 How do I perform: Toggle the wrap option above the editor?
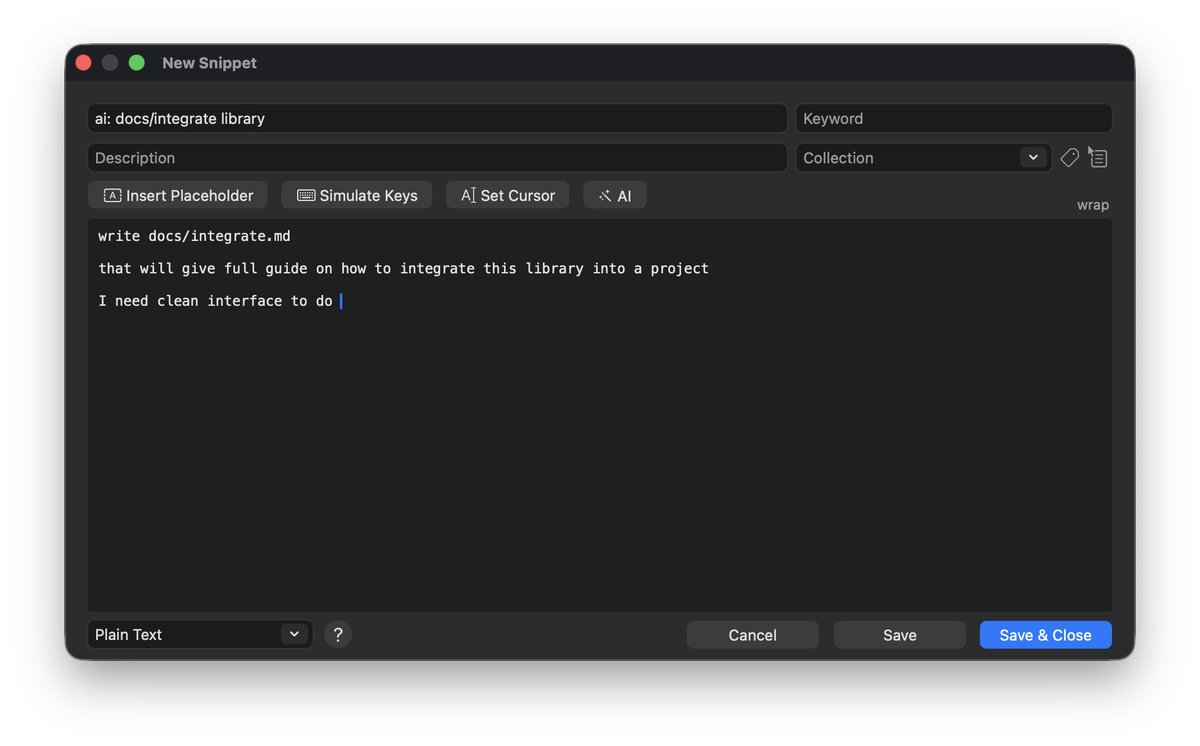pyautogui.click(x=1092, y=205)
